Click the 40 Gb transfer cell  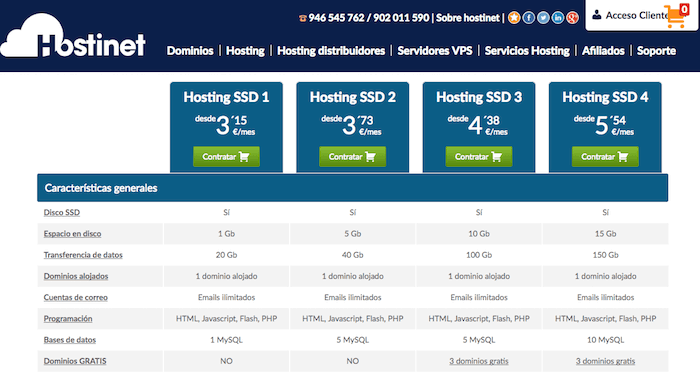click(x=353, y=255)
